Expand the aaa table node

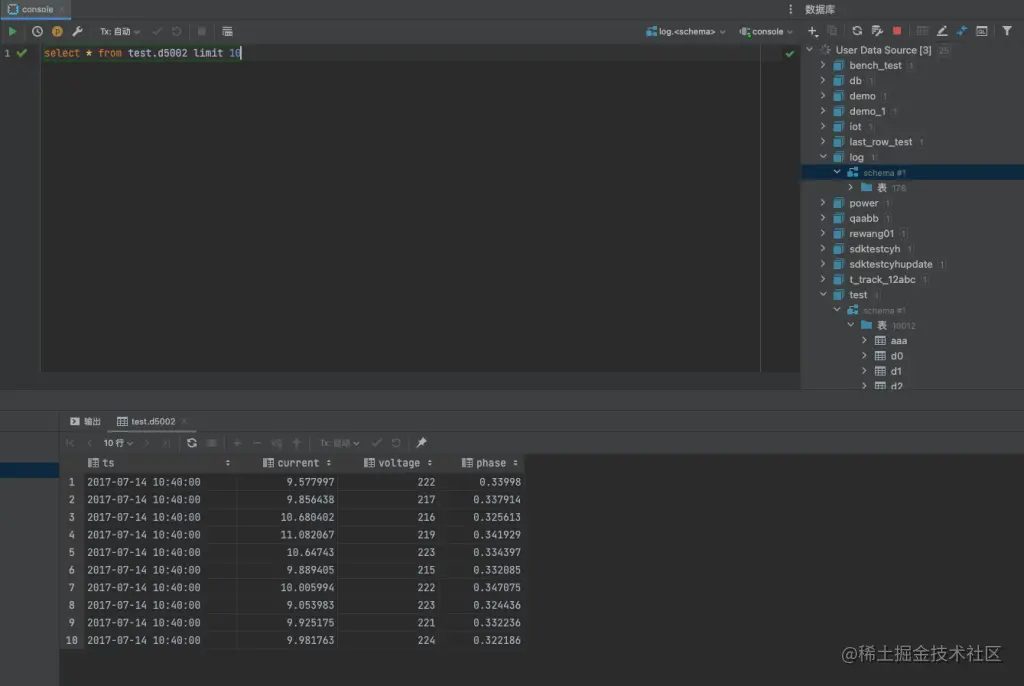[x=866, y=340]
